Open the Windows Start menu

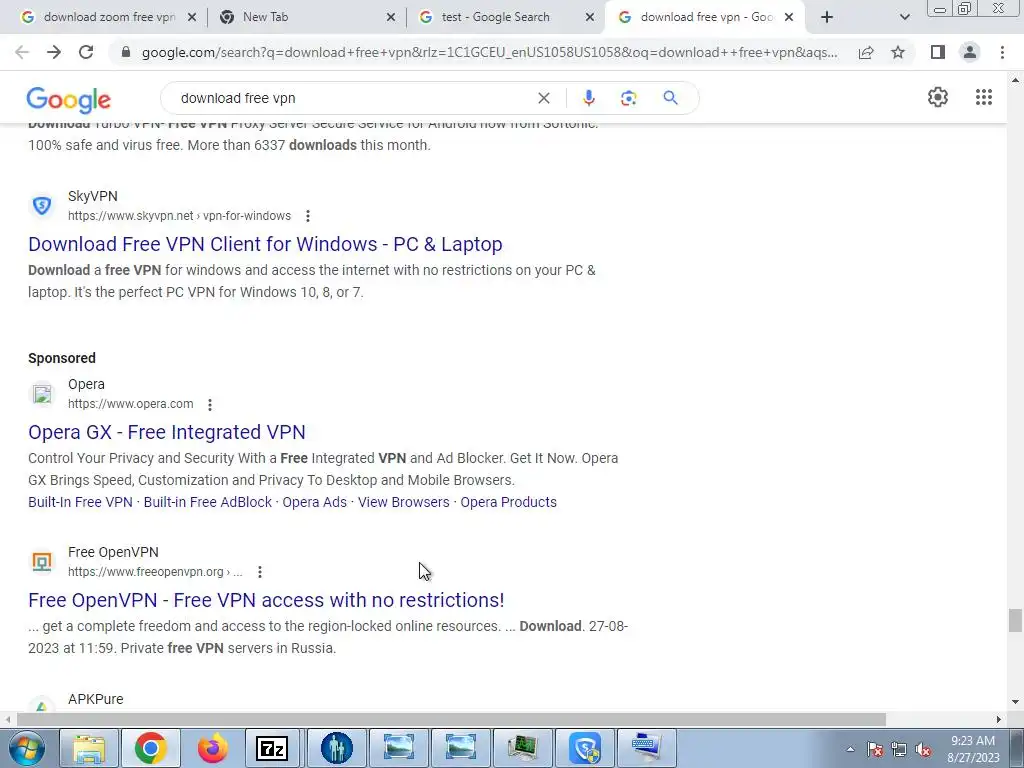point(27,748)
